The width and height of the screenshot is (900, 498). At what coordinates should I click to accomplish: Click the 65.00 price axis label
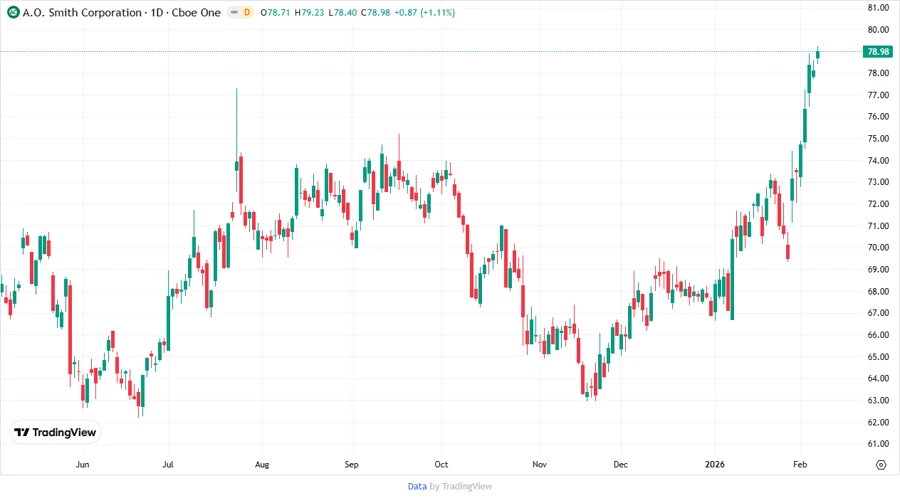878,356
